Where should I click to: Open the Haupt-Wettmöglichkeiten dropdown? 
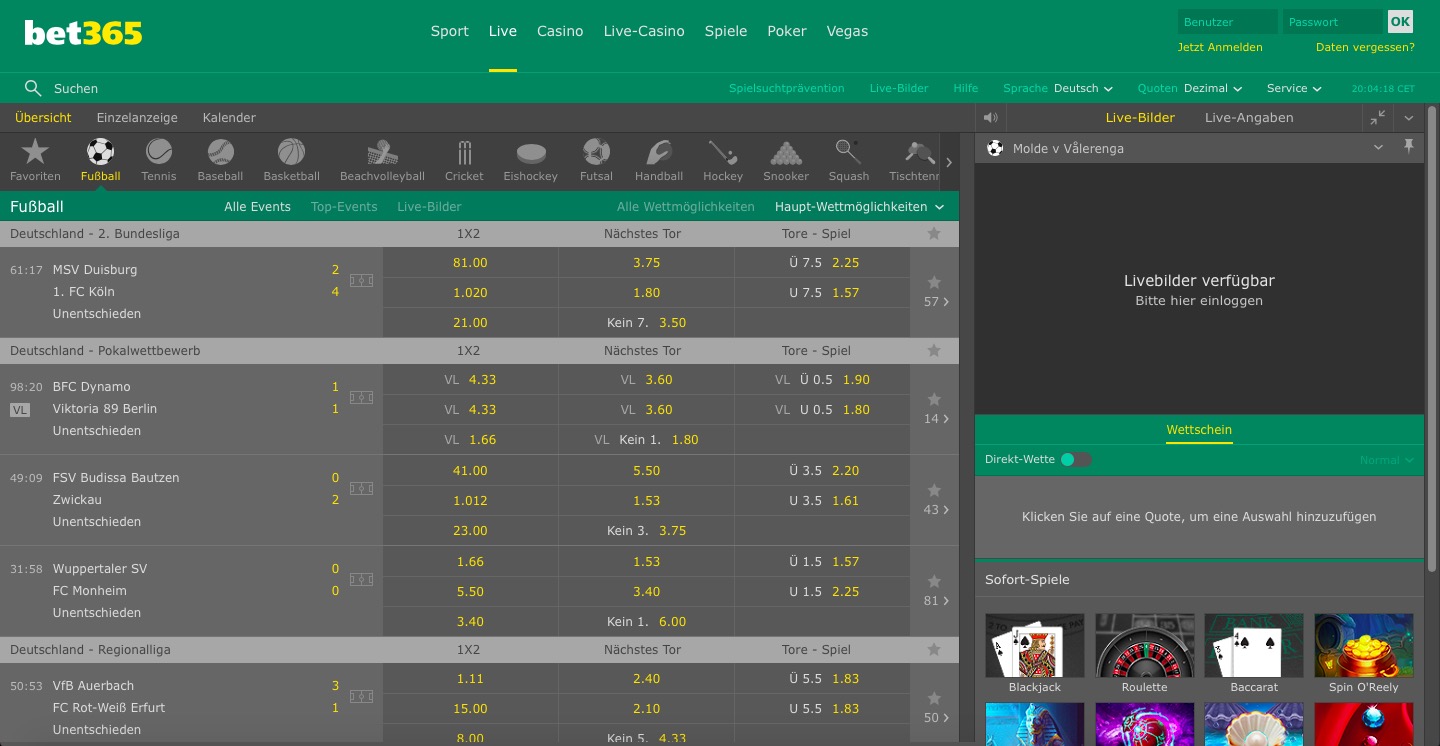860,207
